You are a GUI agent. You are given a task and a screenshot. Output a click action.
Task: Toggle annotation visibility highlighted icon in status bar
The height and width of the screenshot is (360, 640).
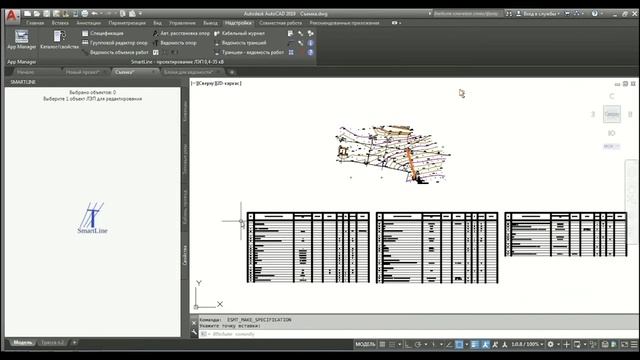pos(485,344)
